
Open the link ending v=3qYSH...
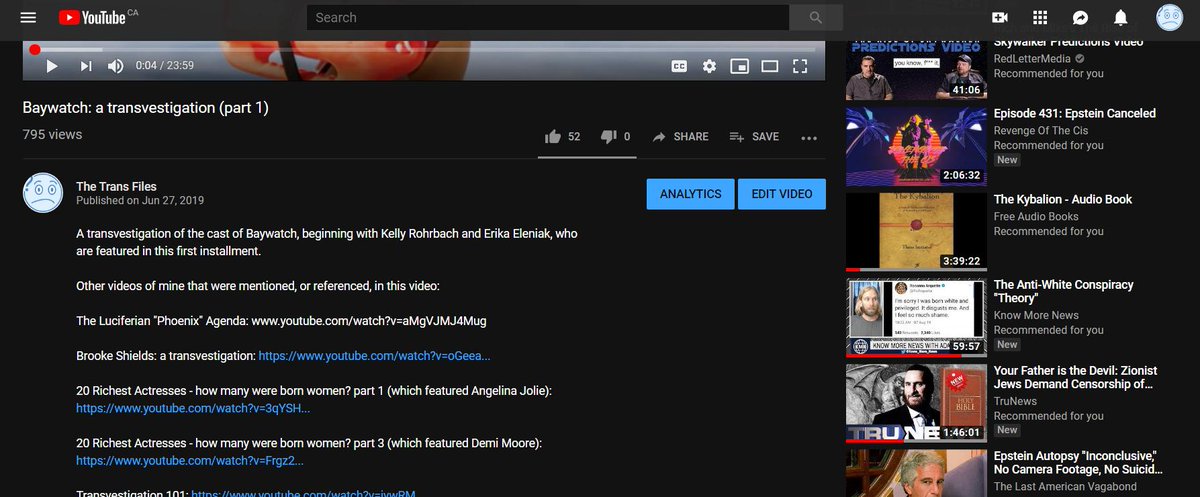tap(193, 408)
